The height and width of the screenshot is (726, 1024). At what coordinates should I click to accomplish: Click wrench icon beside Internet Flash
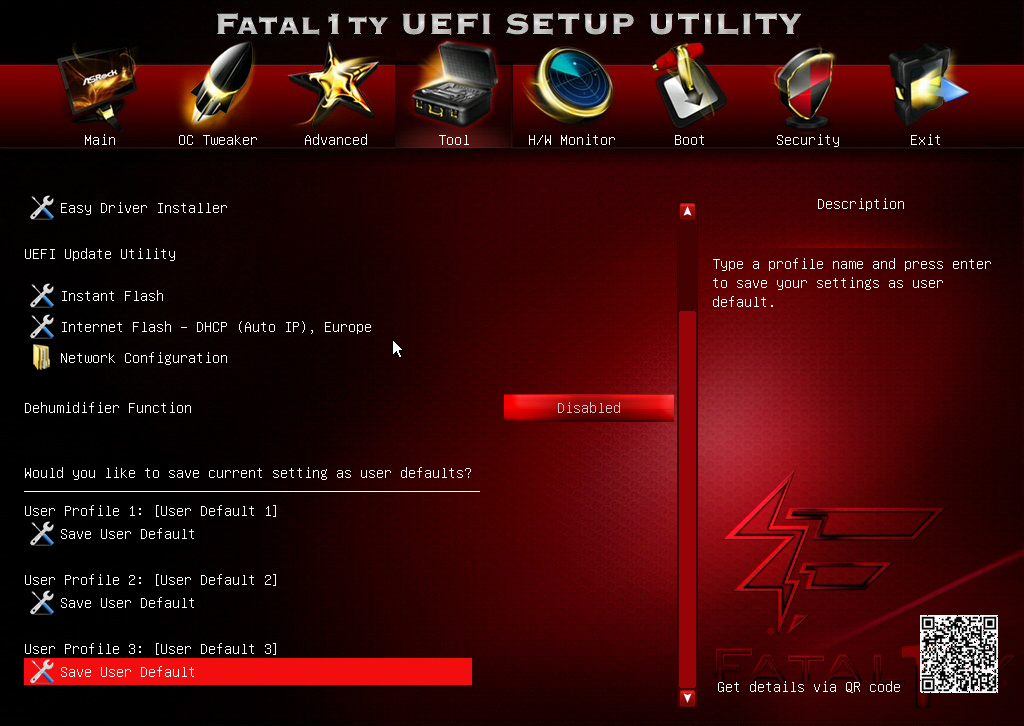coord(42,326)
